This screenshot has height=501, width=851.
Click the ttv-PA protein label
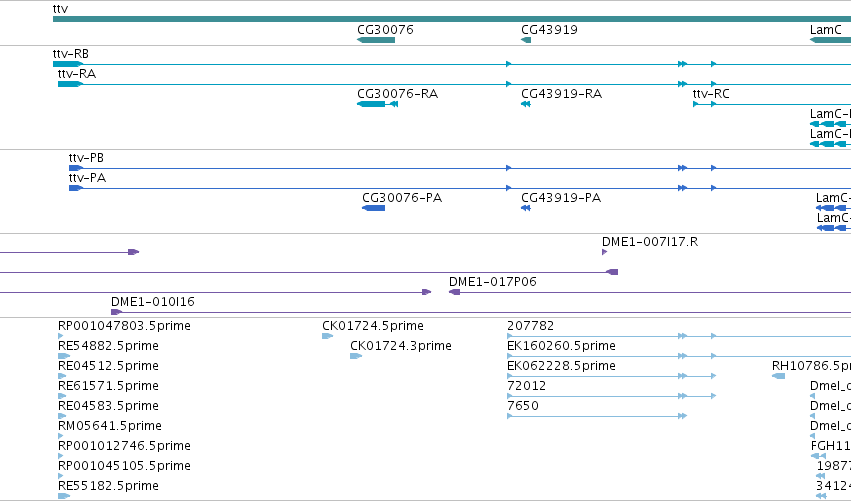87,178
